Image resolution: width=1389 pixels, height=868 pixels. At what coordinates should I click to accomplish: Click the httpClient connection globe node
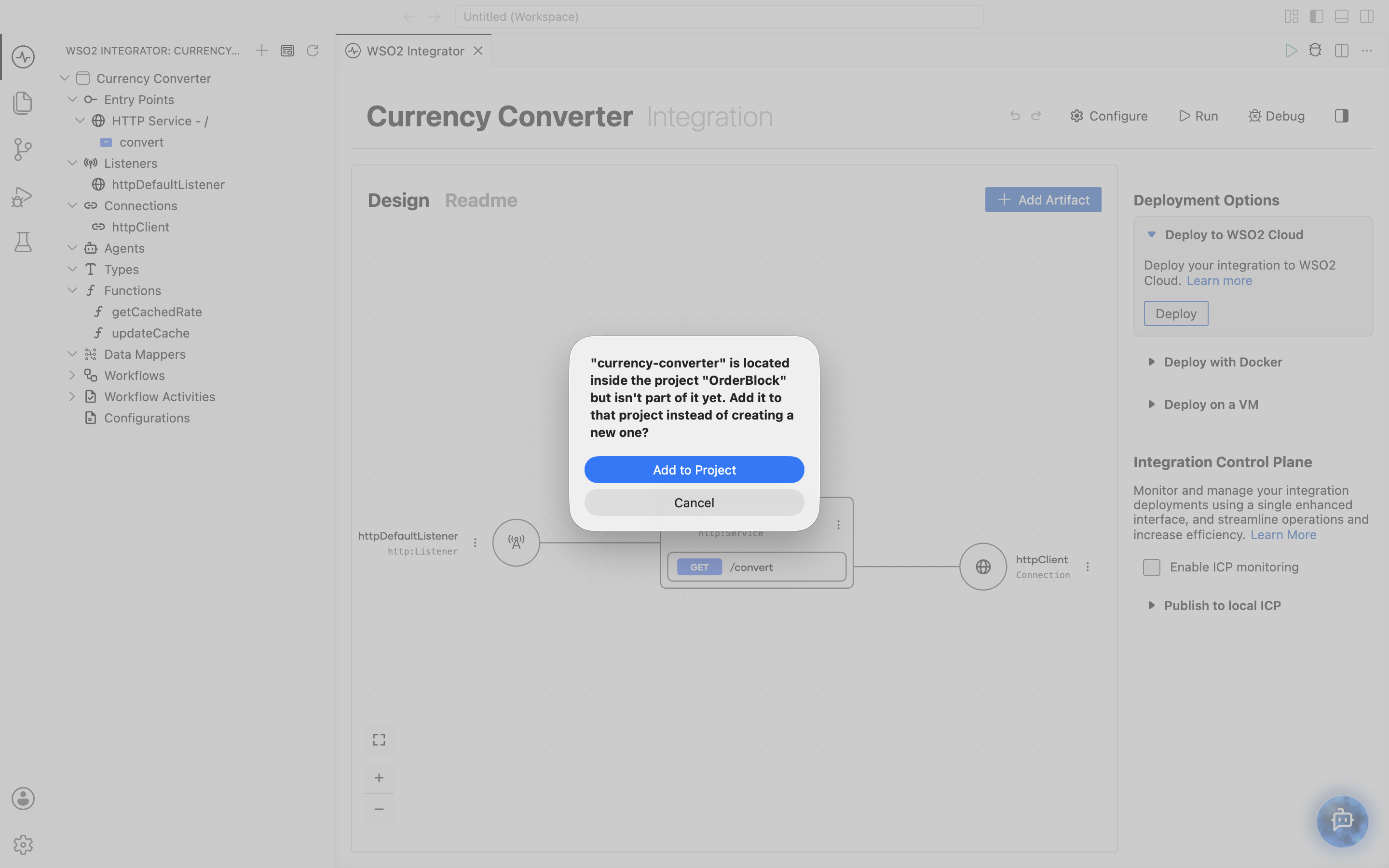coord(983,567)
